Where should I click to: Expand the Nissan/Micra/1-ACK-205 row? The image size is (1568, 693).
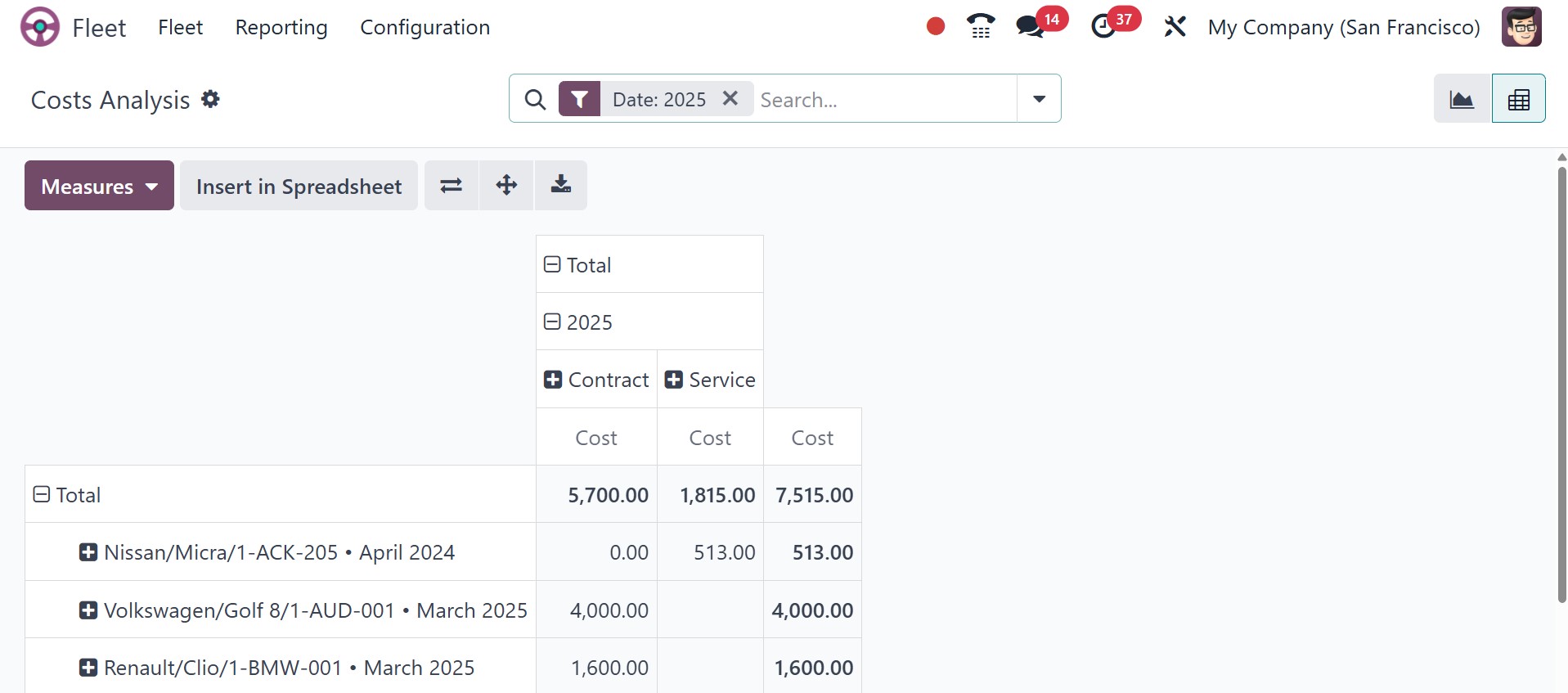coord(88,552)
